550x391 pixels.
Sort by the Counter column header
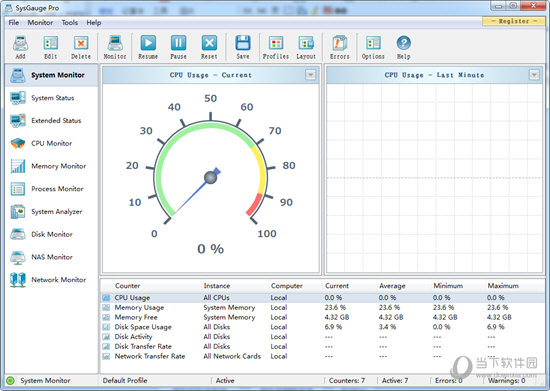(x=127, y=286)
